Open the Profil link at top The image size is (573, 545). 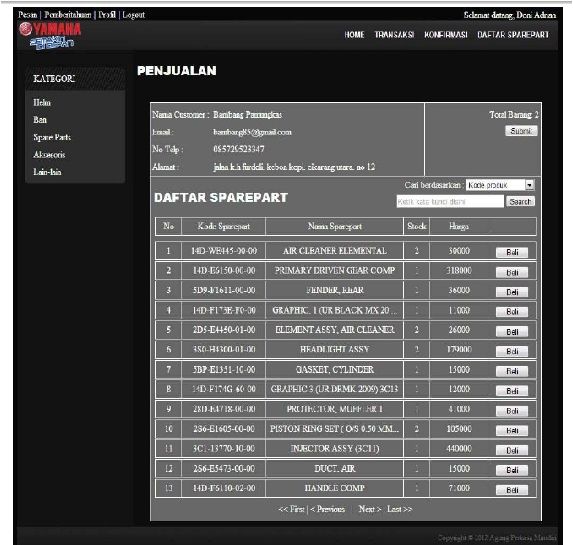coord(107,15)
